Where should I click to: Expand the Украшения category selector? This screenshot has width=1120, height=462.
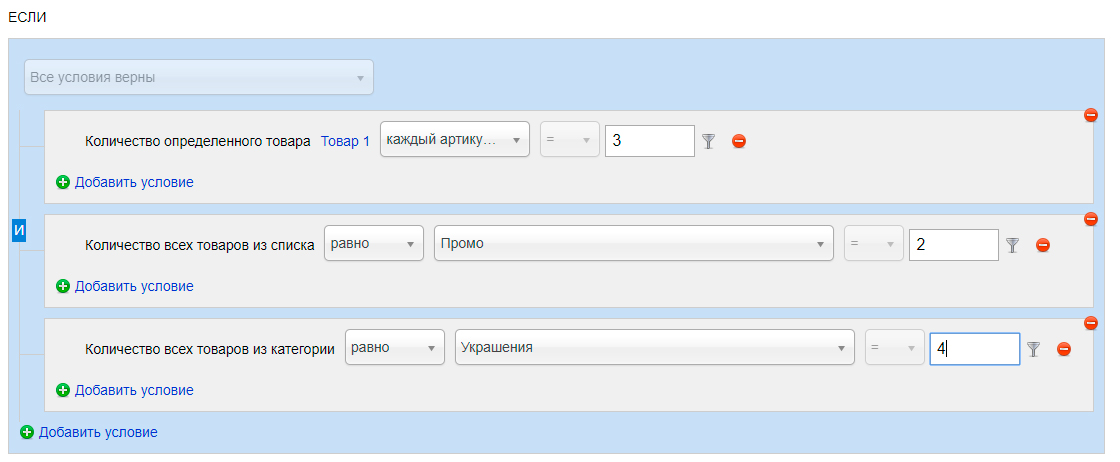pos(655,348)
